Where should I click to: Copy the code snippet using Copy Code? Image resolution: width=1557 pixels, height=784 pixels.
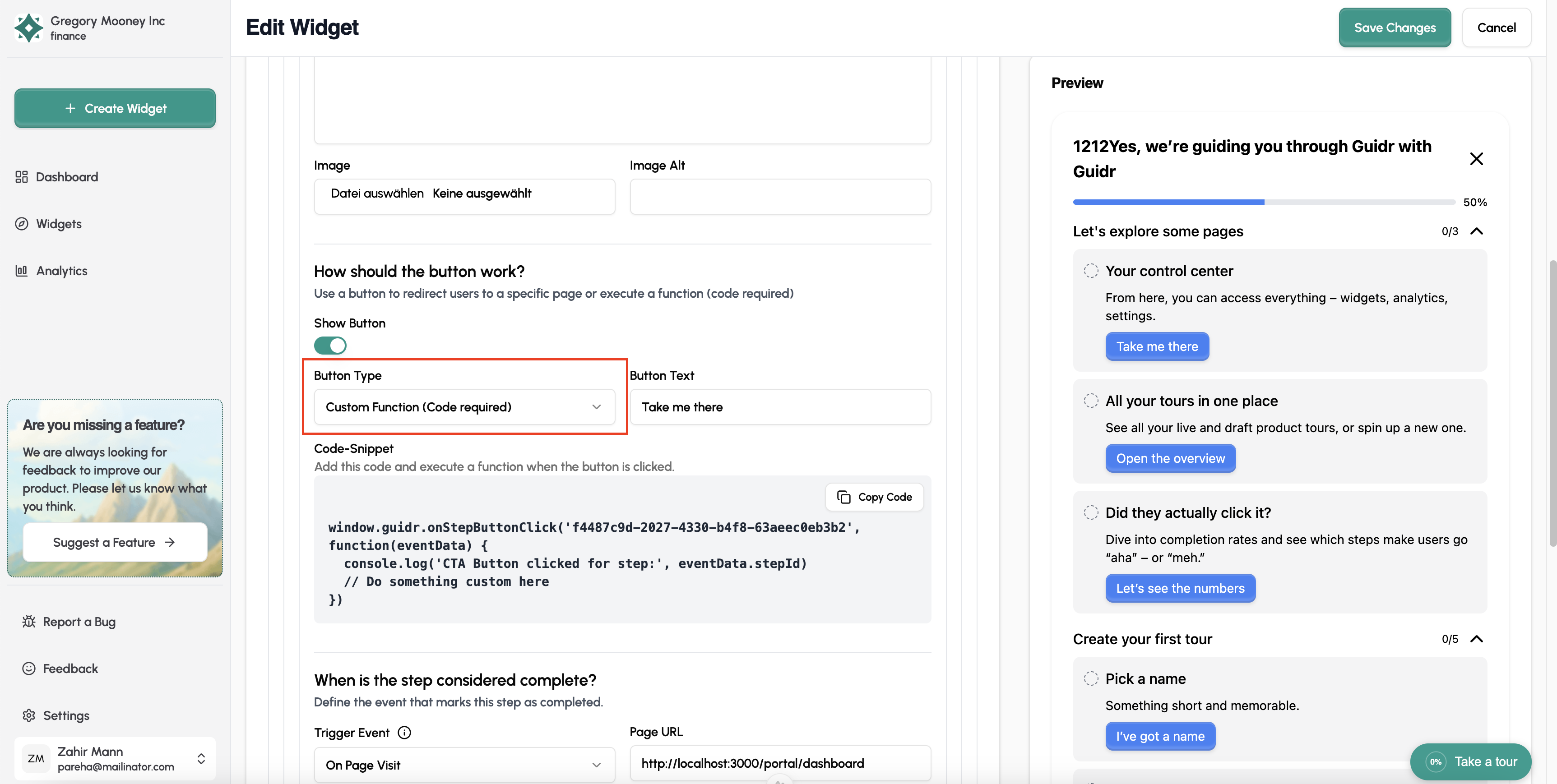point(874,497)
